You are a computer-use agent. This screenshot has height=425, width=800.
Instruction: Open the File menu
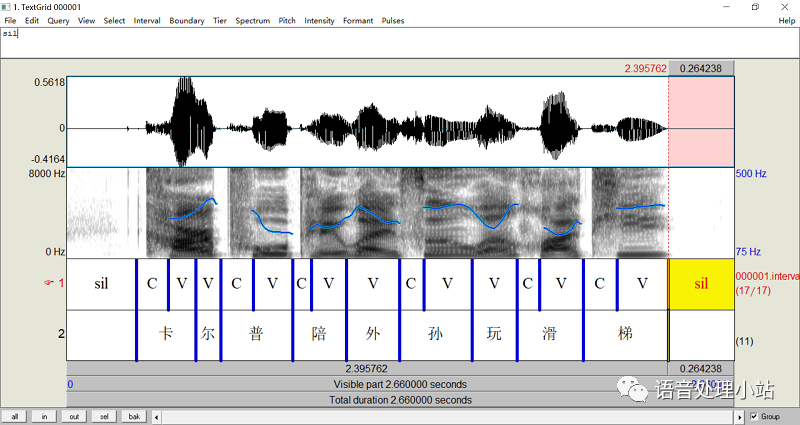[x=10, y=21]
